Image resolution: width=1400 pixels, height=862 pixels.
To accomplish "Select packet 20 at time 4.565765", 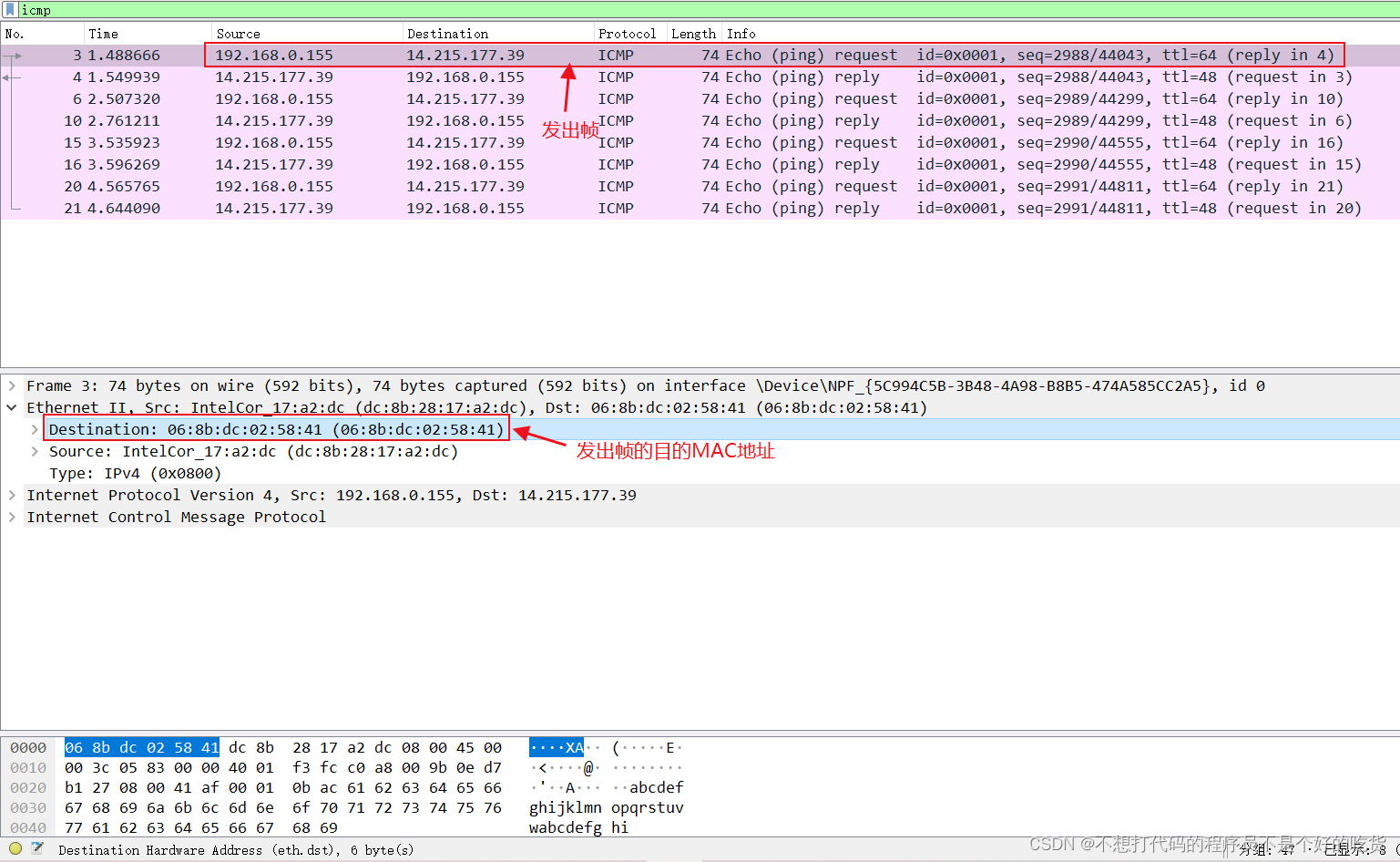I will click(700, 187).
